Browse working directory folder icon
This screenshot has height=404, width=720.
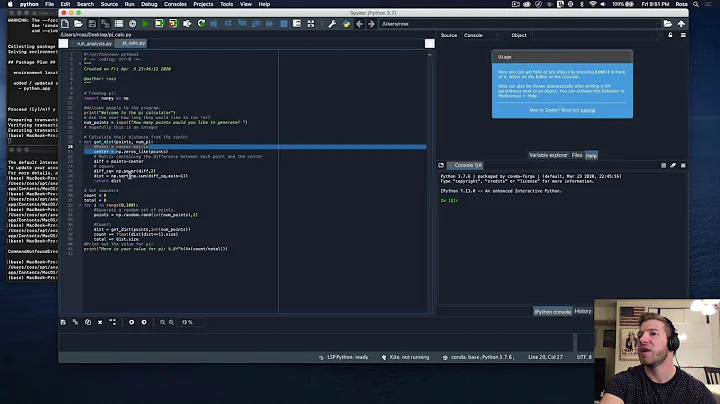click(668, 24)
